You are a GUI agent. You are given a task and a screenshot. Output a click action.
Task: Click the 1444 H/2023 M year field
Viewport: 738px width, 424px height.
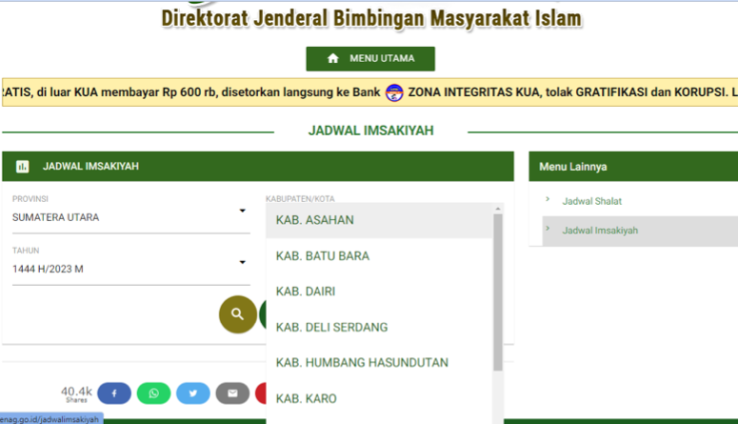click(x=131, y=269)
